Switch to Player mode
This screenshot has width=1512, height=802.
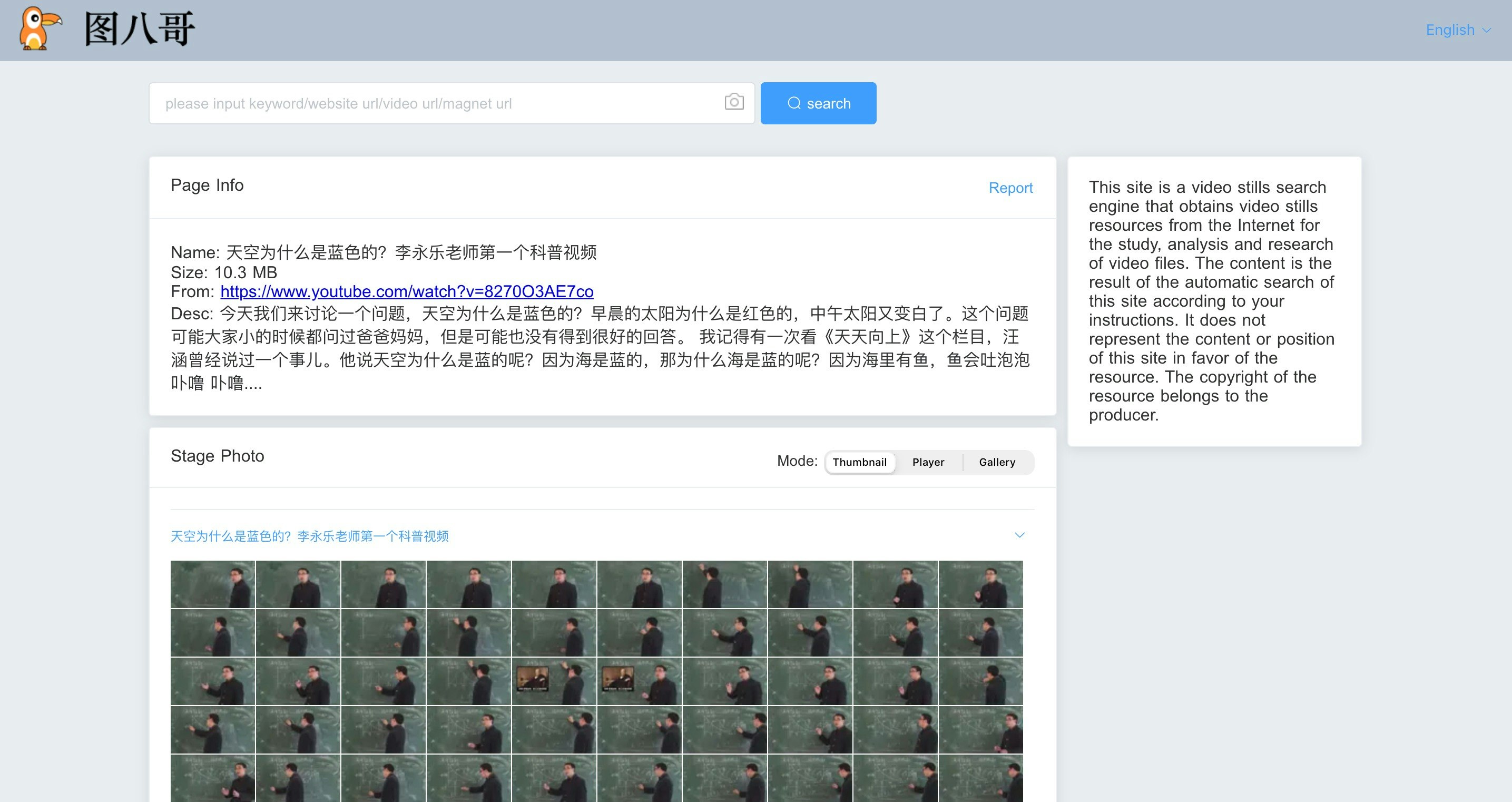[929, 462]
